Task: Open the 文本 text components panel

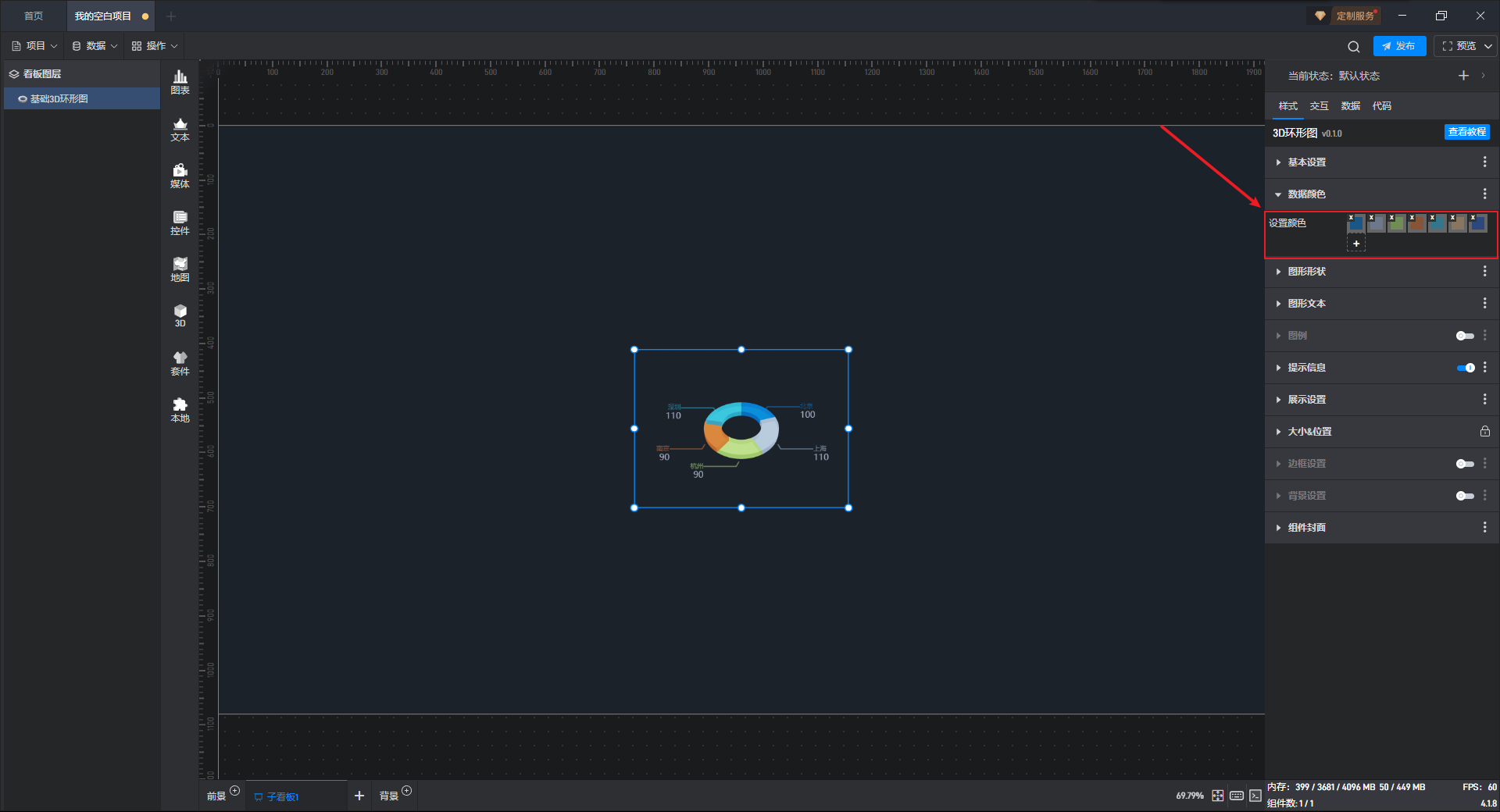Action: [180, 129]
